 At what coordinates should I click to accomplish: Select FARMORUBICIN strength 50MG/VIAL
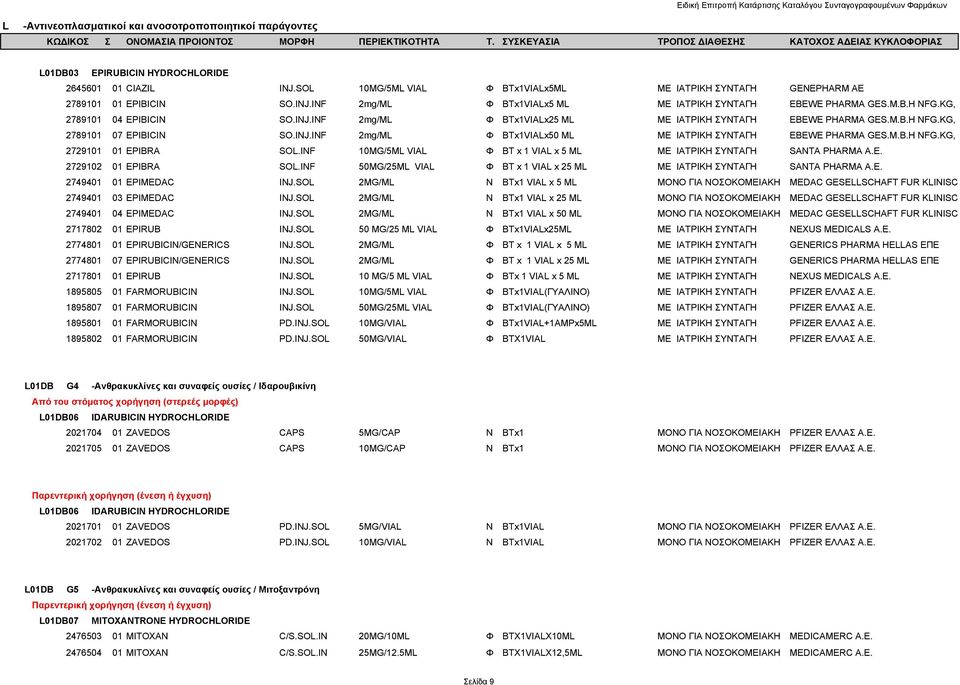[x=382, y=339]
